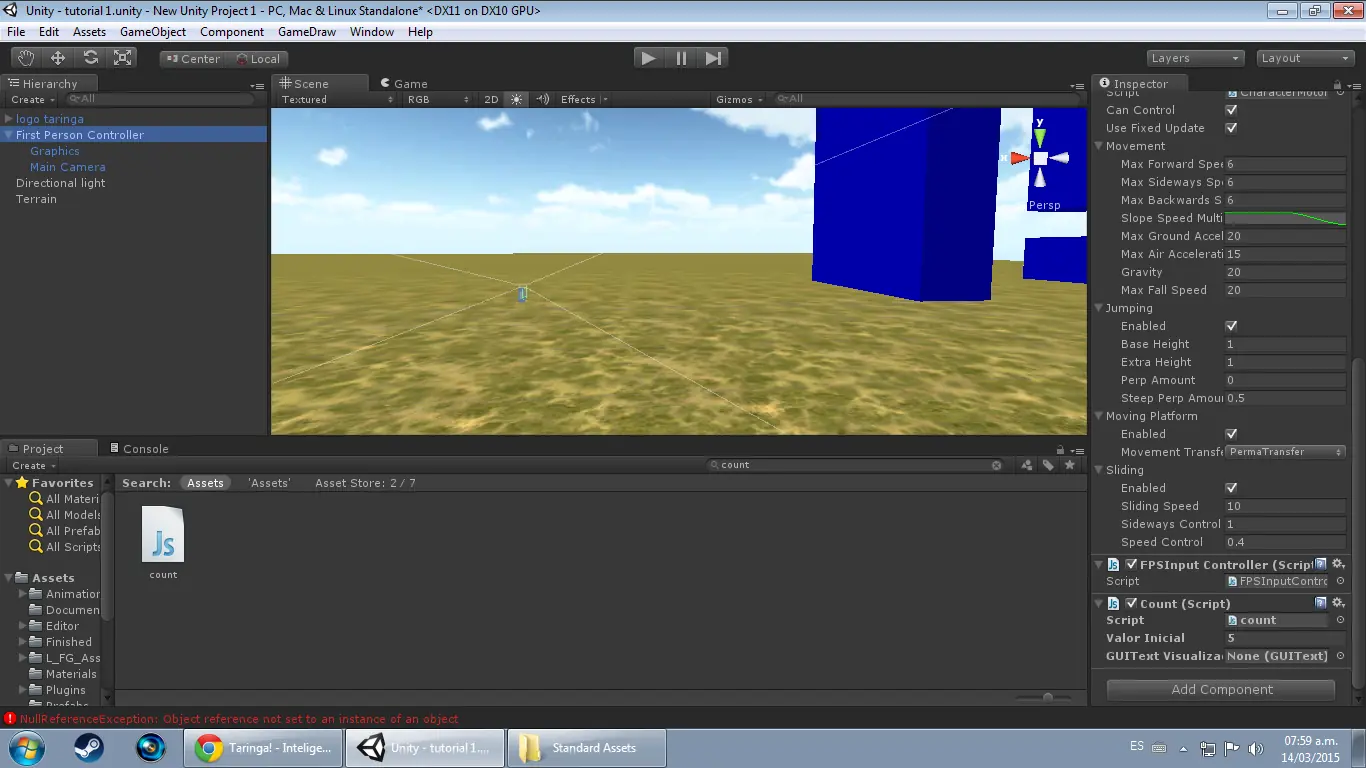Viewport: 1366px width, 768px height.
Task: Search by type icon in Project
Action: click(1027, 465)
